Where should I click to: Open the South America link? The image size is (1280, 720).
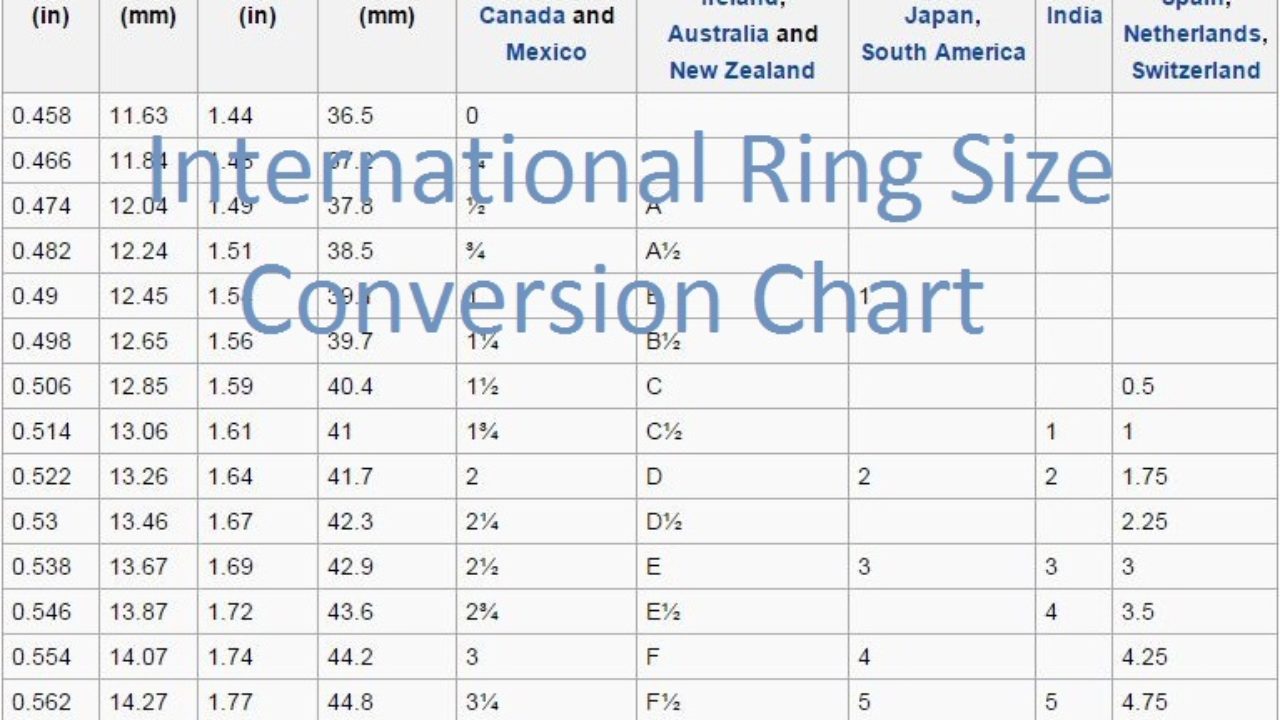943,53
